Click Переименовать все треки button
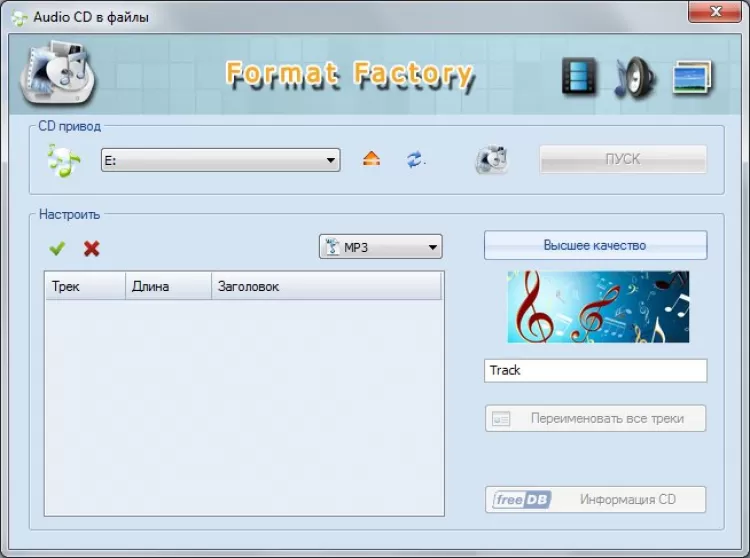 (596, 418)
